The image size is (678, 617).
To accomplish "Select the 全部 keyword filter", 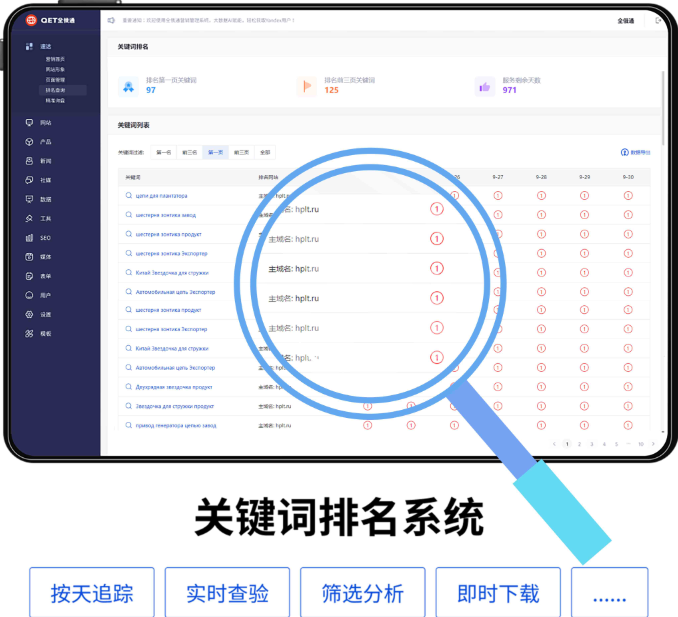I will pos(265,153).
